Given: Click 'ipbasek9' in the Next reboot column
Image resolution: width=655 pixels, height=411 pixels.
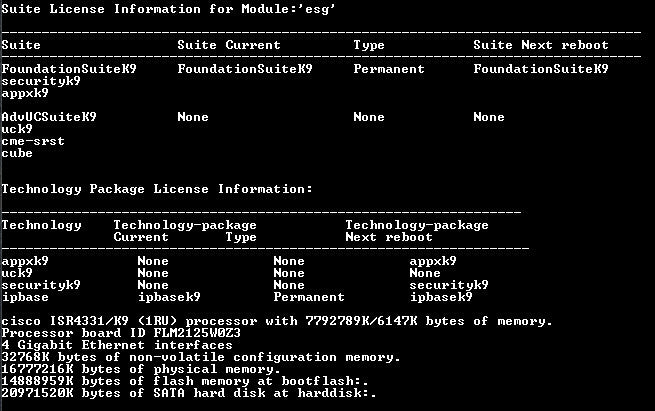Looking at the screenshot, I should 441,297.
